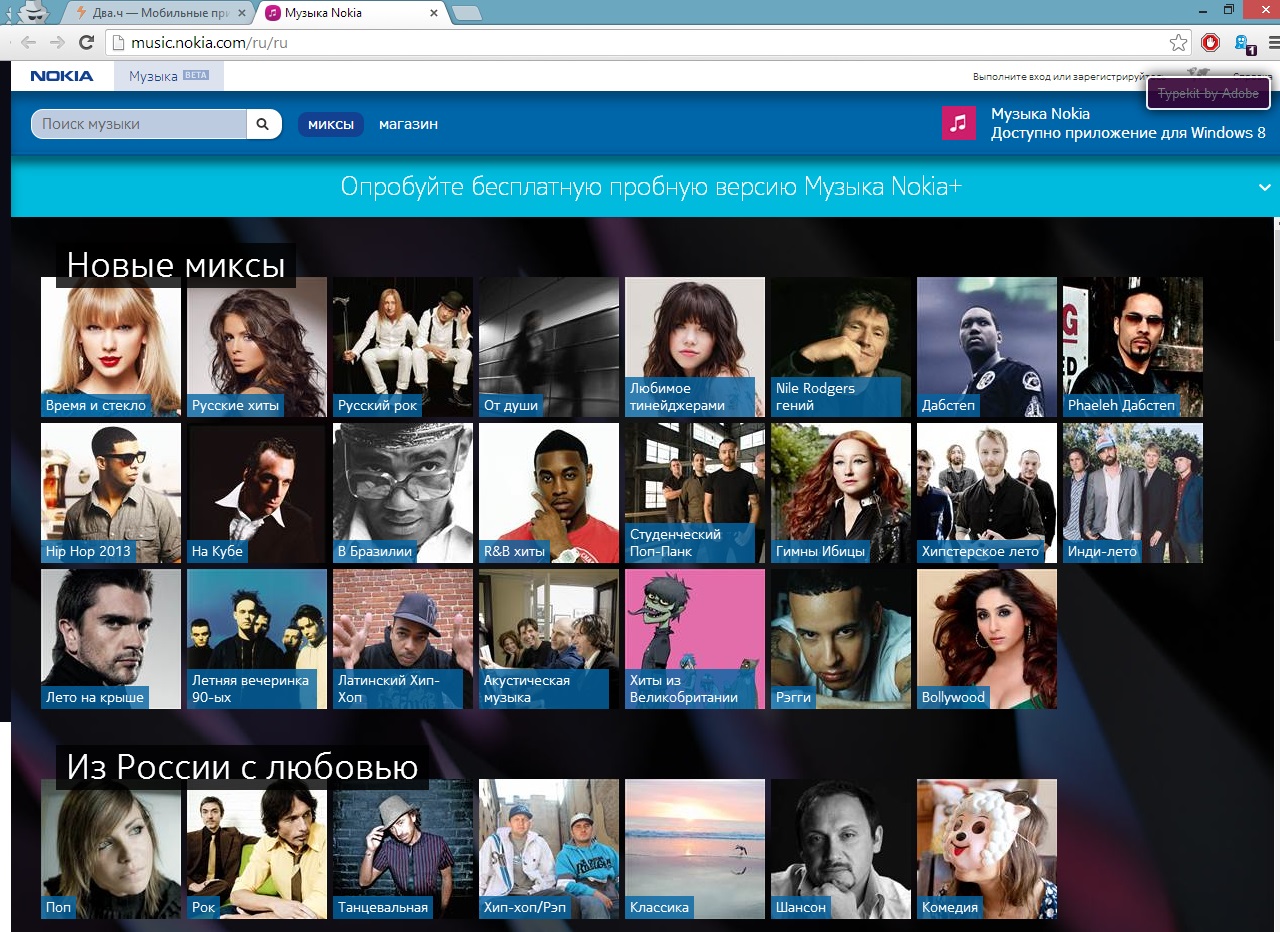Open the Typekit by Adobe badge
Image resolution: width=1280 pixels, height=932 pixels.
pos(1209,94)
